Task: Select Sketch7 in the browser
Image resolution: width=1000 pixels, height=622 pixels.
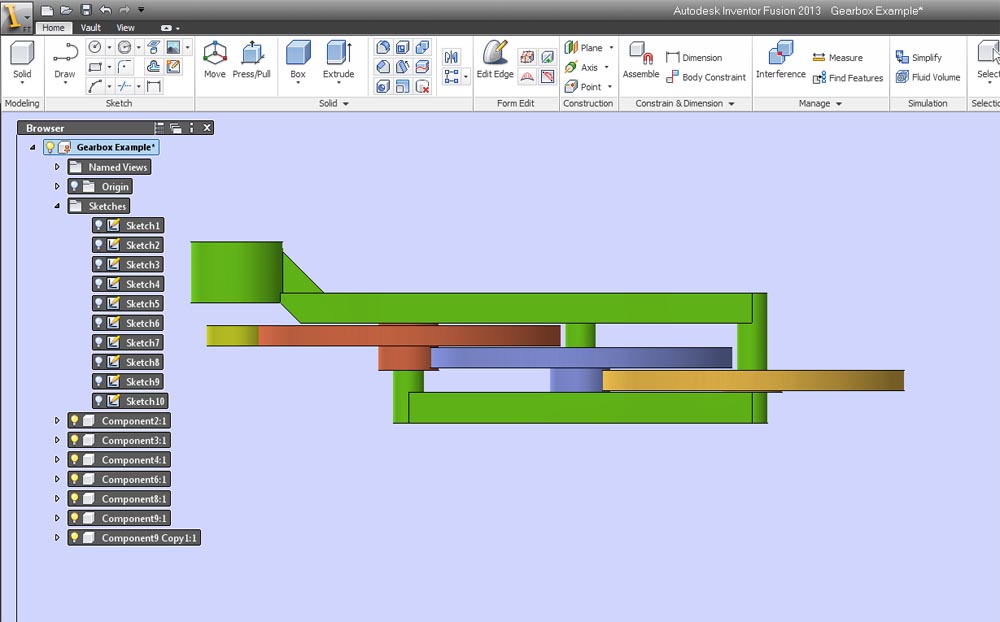Action: pyautogui.click(x=128, y=342)
